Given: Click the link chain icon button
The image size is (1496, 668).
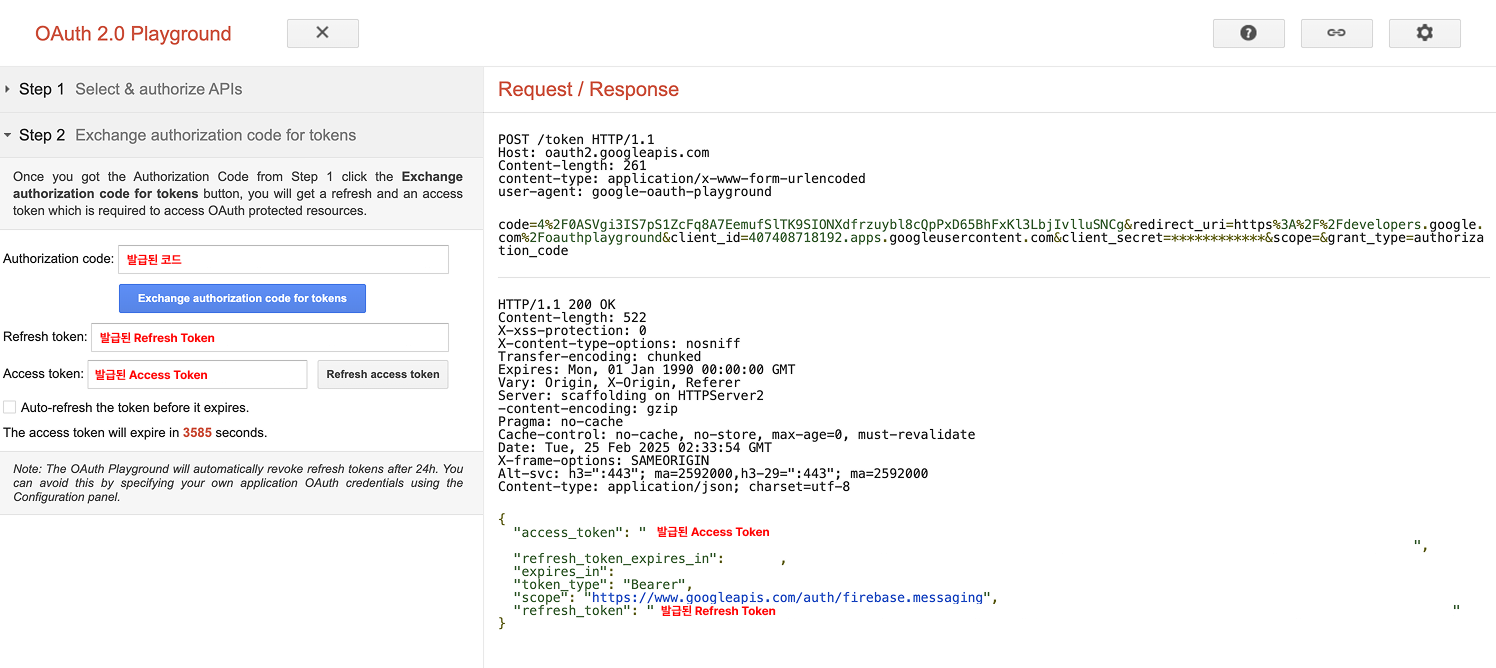Looking at the screenshot, I should (1336, 33).
